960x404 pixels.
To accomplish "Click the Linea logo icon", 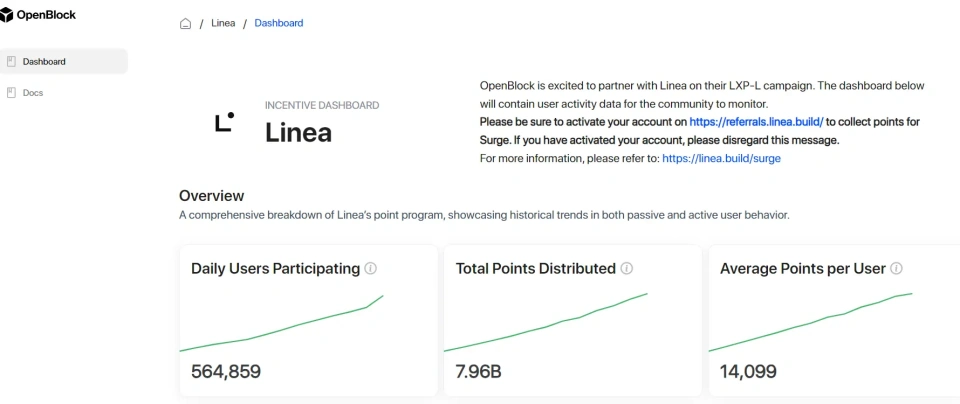I will click(x=225, y=122).
